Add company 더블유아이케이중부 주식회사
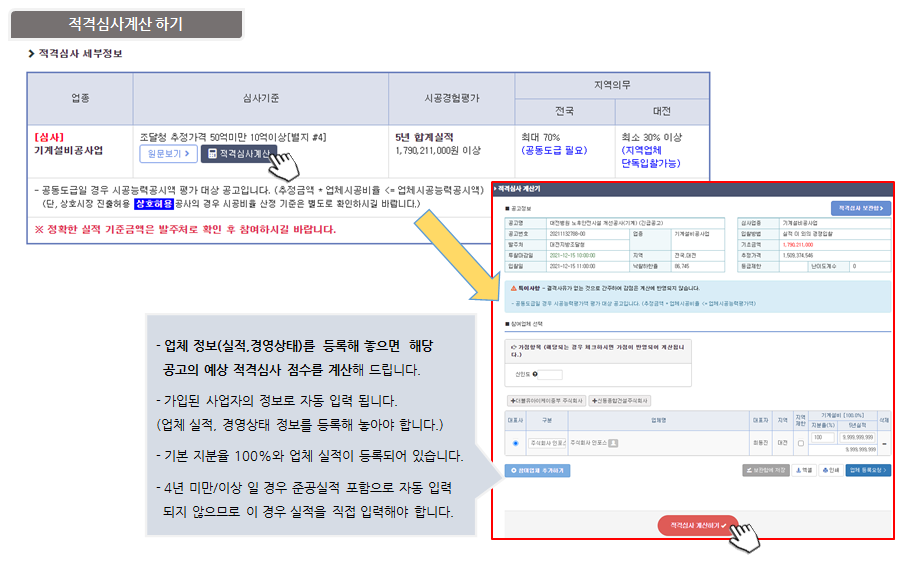The width and height of the screenshot is (905, 562). pos(547,400)
